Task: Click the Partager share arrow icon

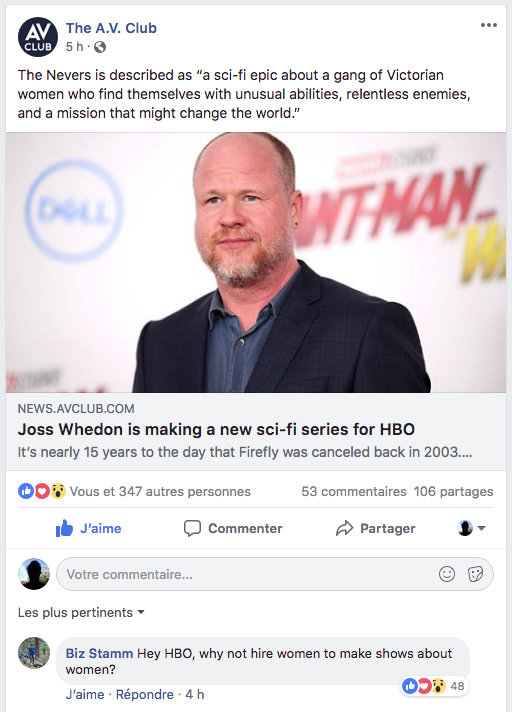Action: coord(345,528)
